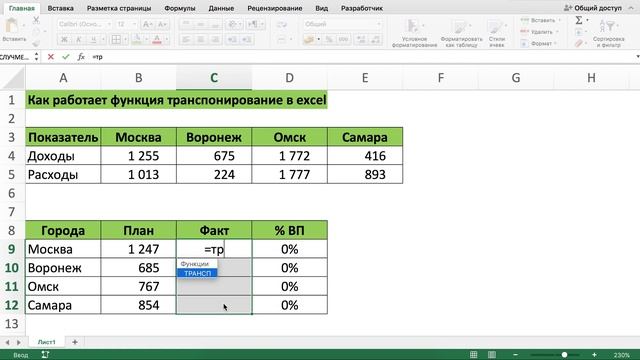Expand the formula bar with the right-edge arrow
The image size is (640, 360).
point(637,57)
